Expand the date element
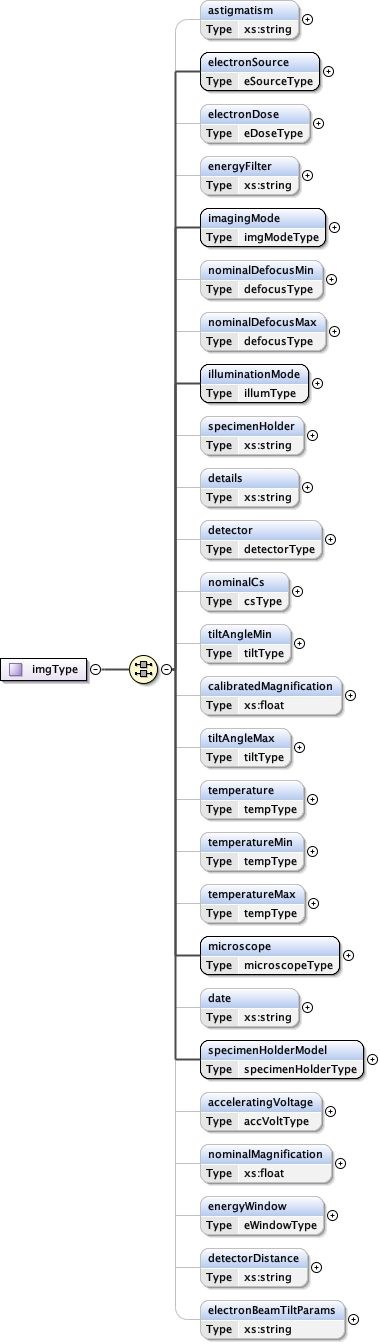The width and height of the screenshot is (380, 1344). tap(307, 1007)
